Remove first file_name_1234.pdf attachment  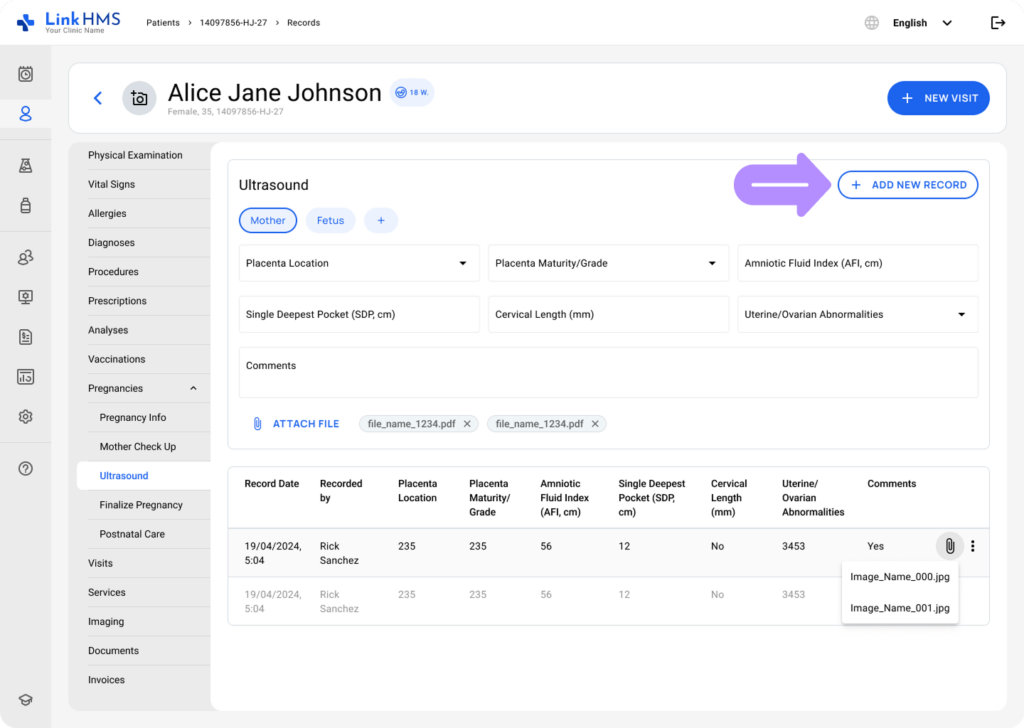[467, 424]
